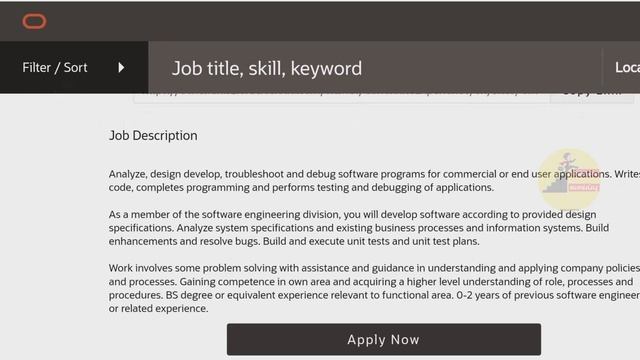The height and width of the screenshot is (360, 640).
Task: Click the partially hidden Copy Link button
Action: coord(591,98)
